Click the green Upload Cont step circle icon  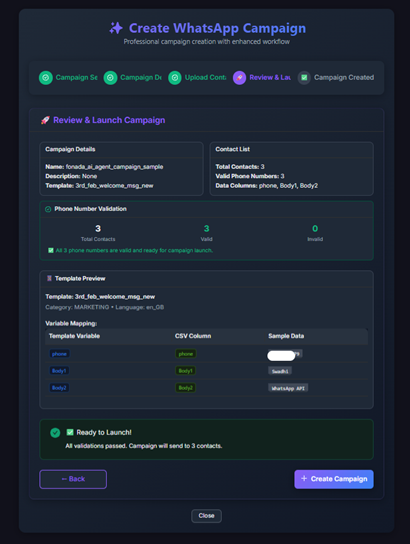coord(175,78)
